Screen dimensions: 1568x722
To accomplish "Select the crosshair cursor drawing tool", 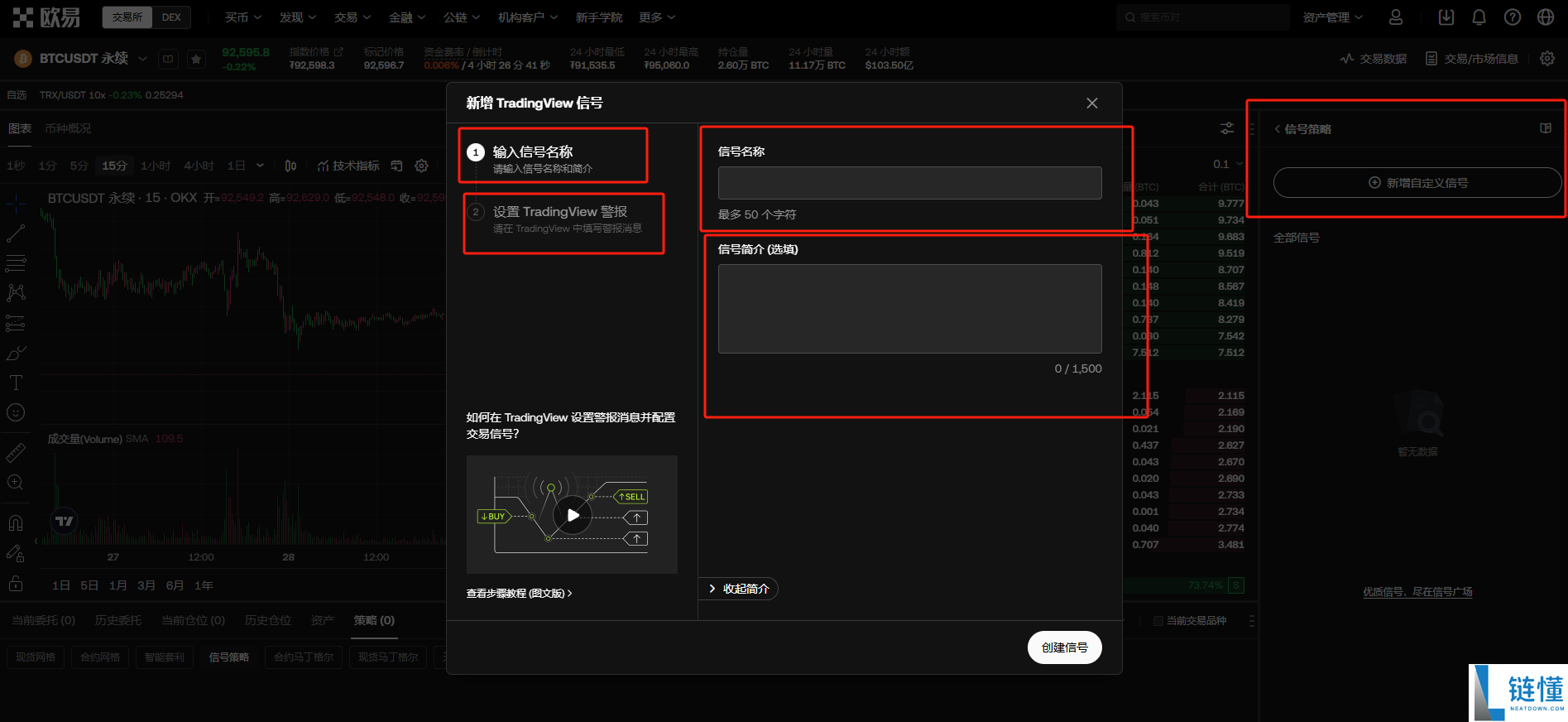I will point(16,202).
